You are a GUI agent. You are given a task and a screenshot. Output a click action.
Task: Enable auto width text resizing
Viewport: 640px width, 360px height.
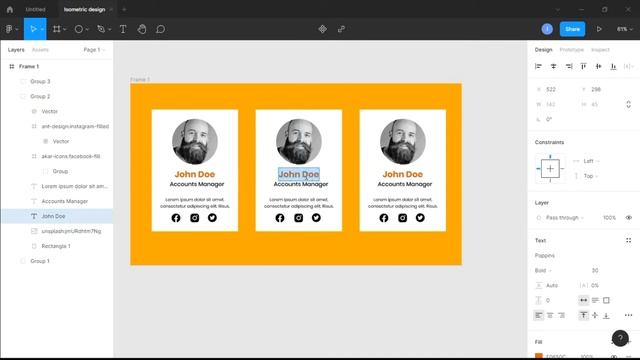pos(584,300)
